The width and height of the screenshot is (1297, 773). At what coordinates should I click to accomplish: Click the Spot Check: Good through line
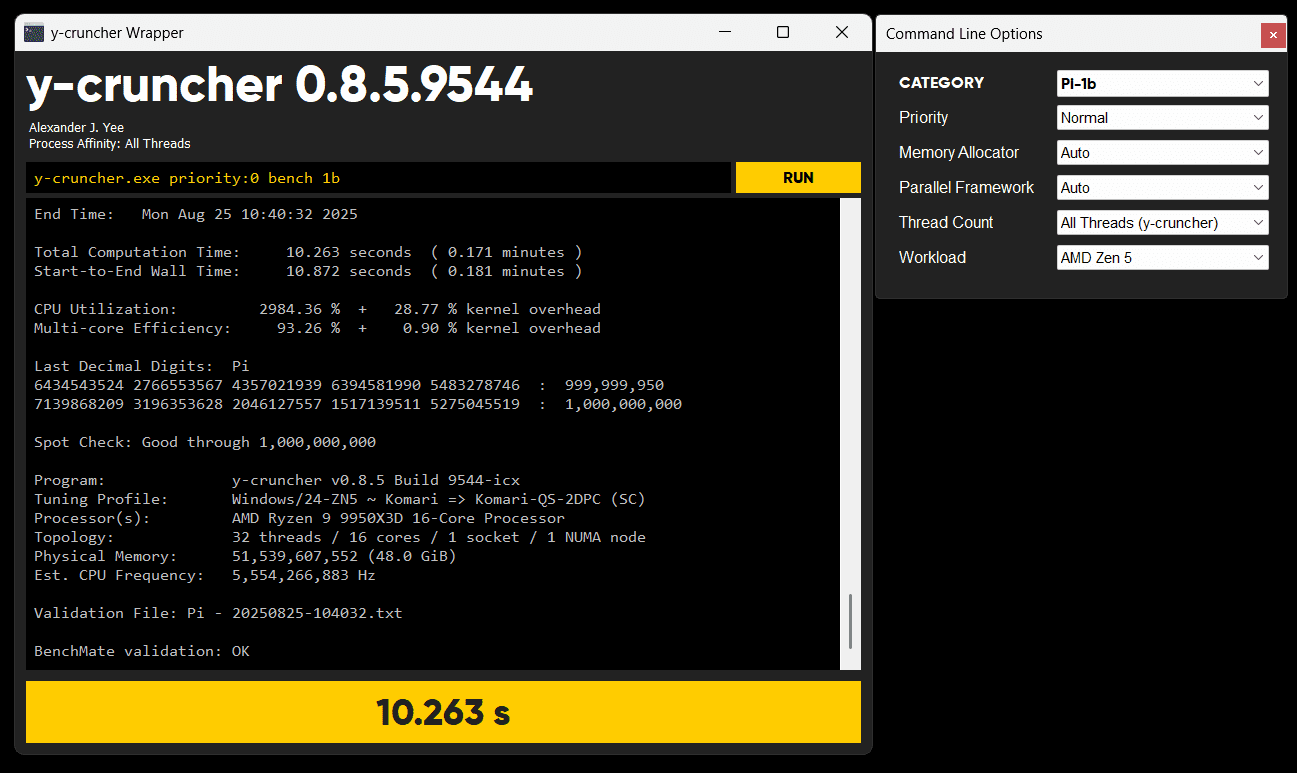coord(205,442)
